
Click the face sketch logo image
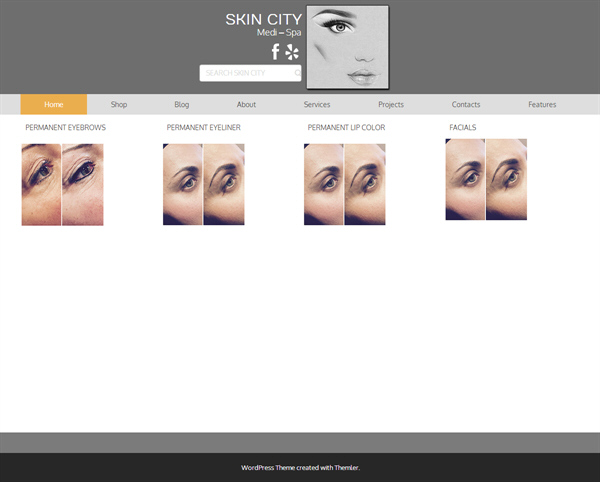click(x=347, y=47)
